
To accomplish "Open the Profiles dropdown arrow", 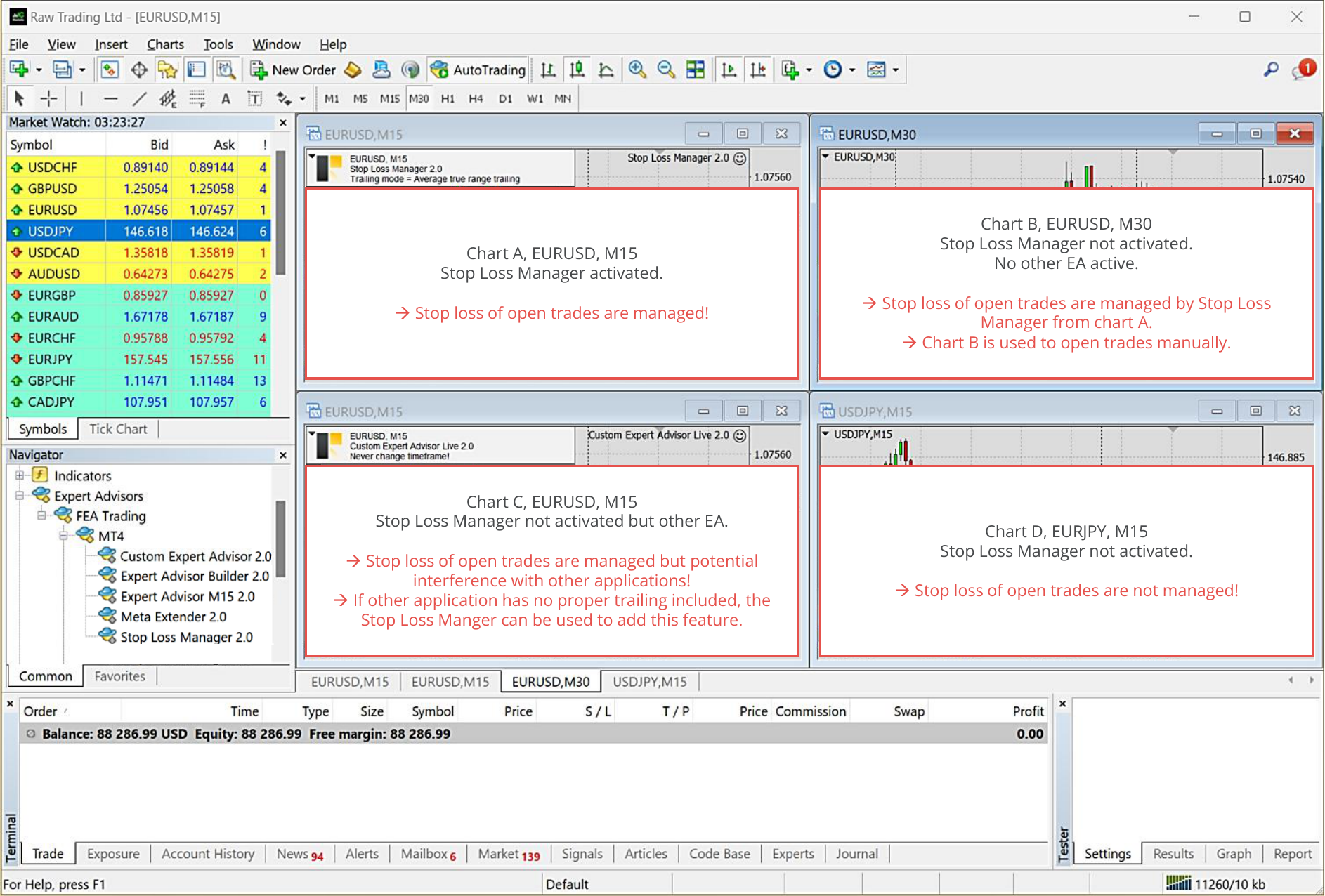I will (x=82, y=70).
